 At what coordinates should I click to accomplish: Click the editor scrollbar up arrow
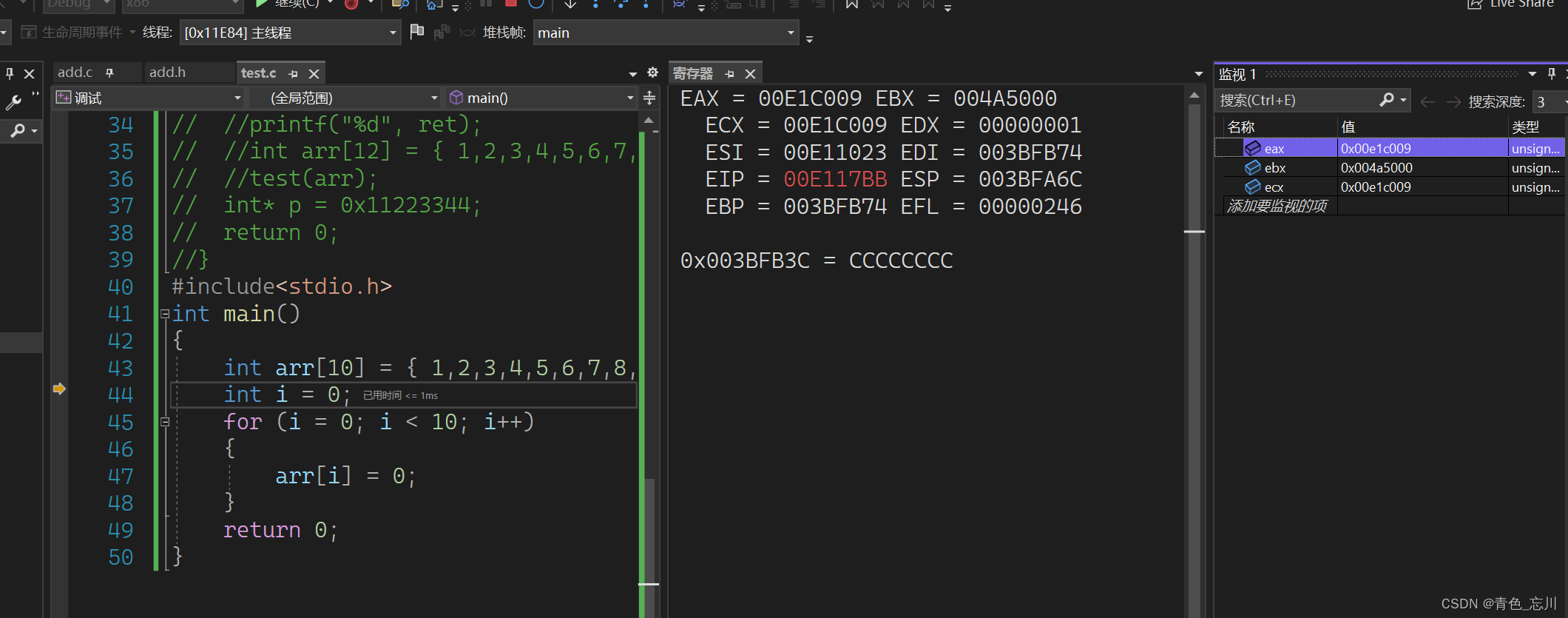pos(649,121)
